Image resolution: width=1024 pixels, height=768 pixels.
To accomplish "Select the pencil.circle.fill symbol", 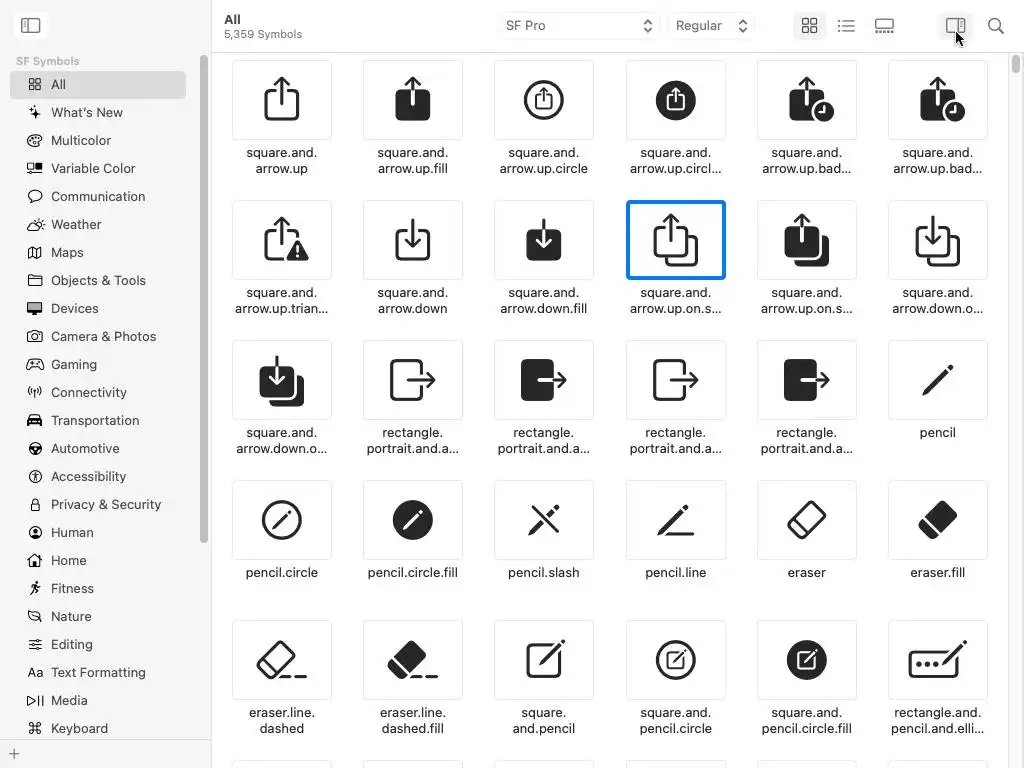I will [413, 520].
